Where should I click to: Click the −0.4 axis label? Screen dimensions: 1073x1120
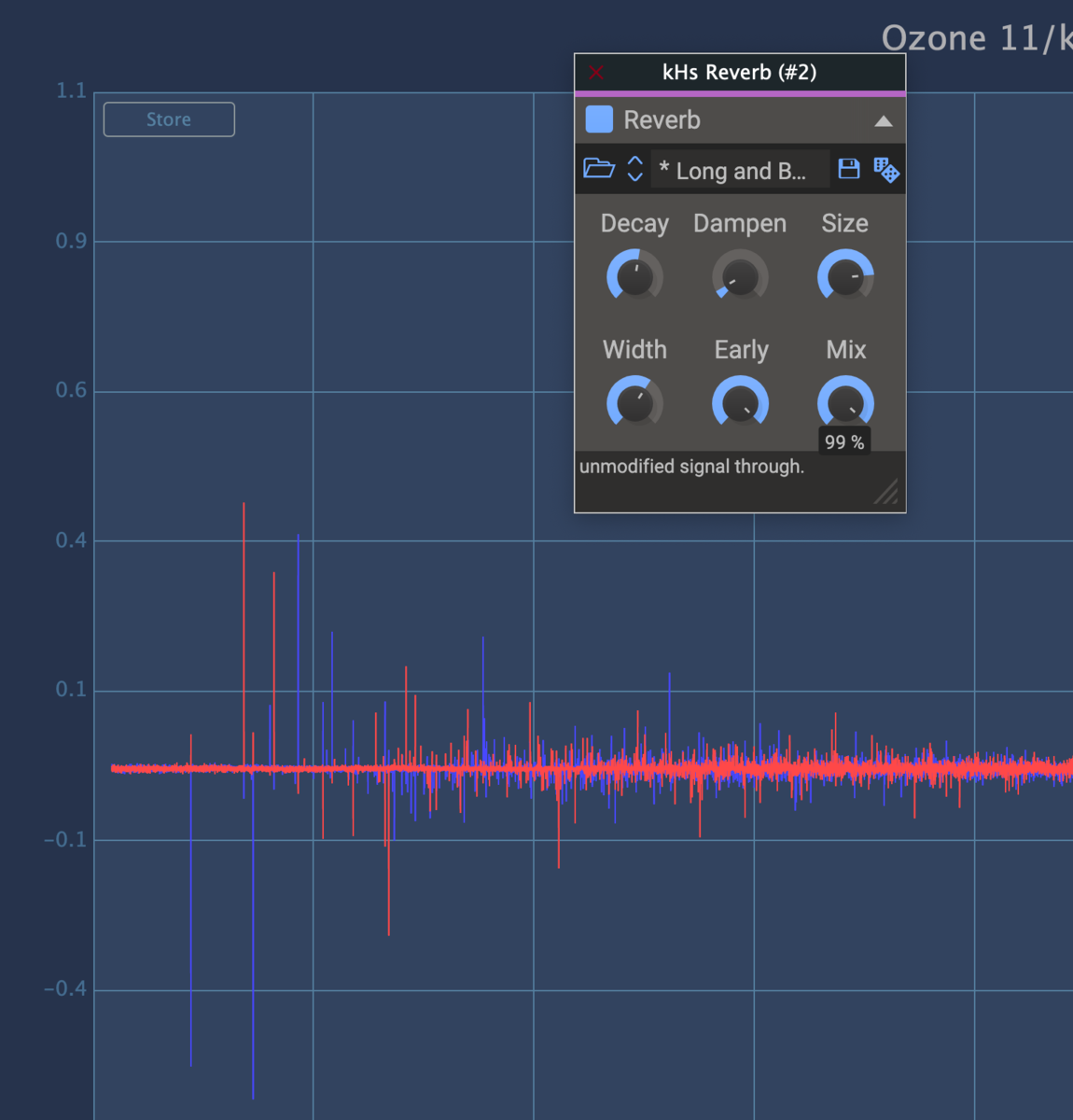(x=65, y=988)
